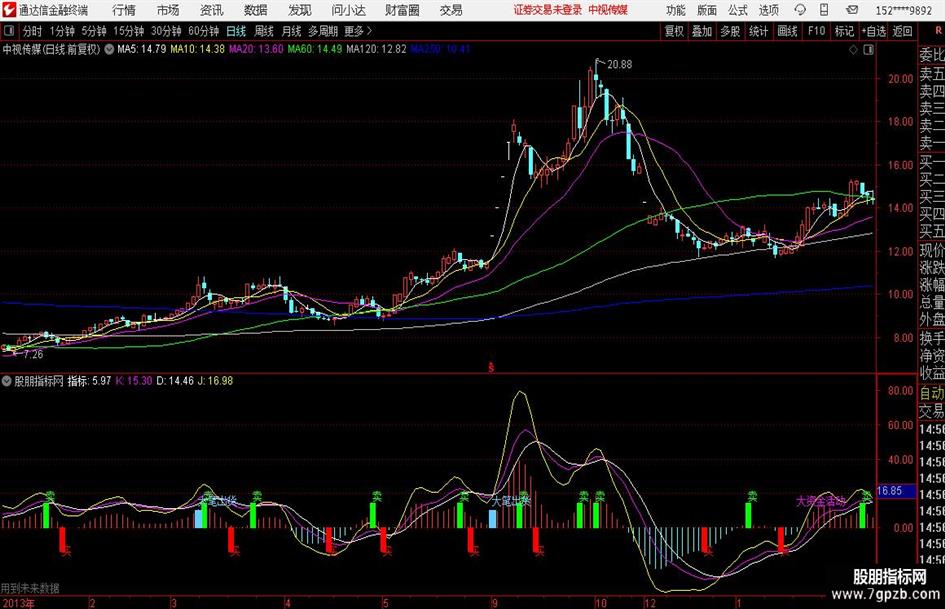Click the MA120: 12.82 indicator label
Viewport: 945px width, 609px height.
point(377,49)
